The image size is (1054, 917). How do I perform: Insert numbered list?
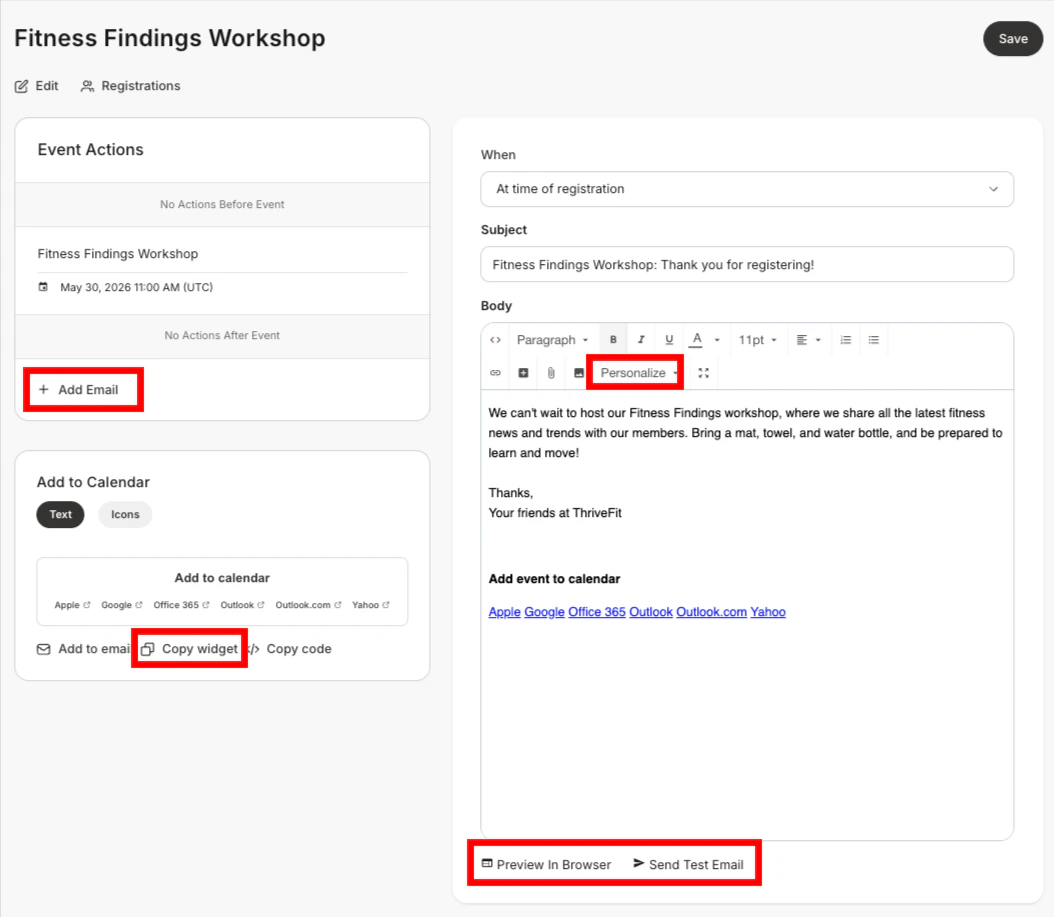tap(846, 340)
